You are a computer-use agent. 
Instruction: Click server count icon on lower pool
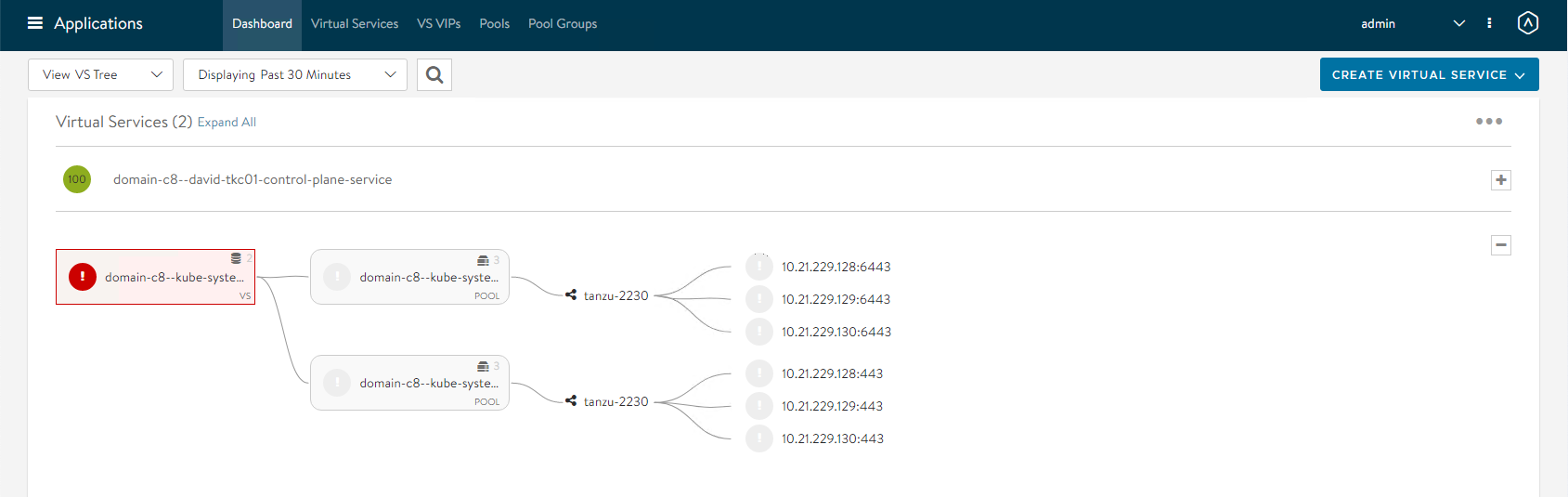coord(484,366)
